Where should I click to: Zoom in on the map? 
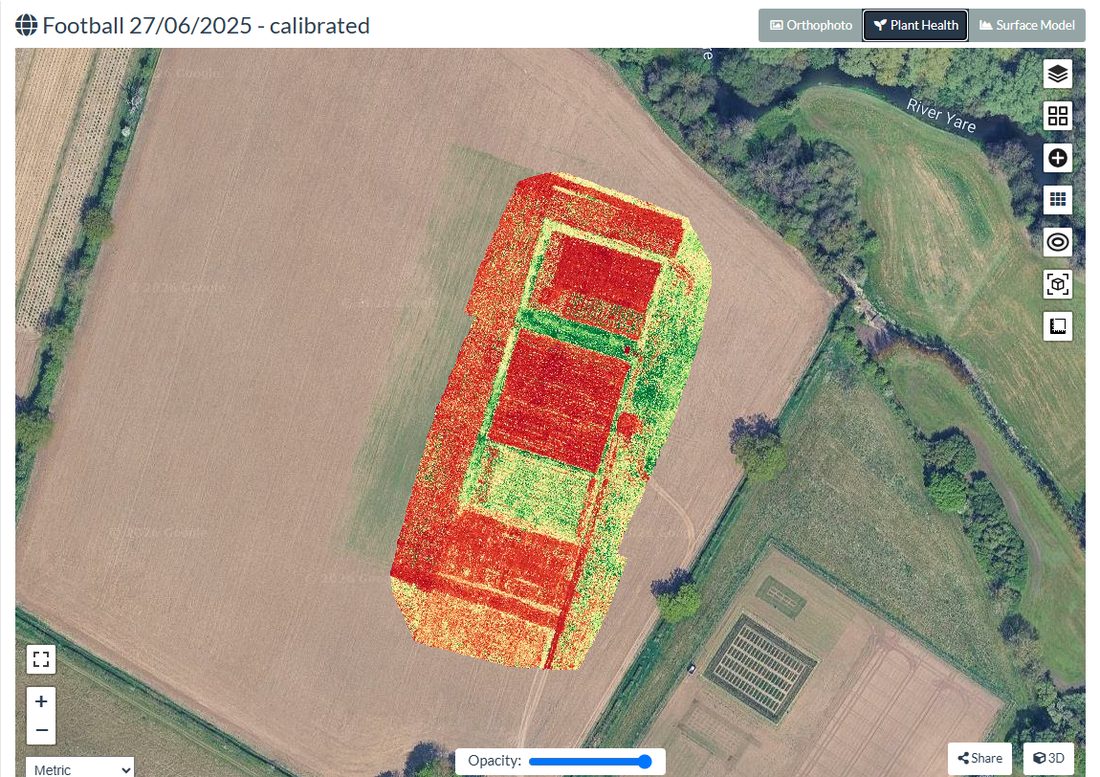tap(41, 701)
